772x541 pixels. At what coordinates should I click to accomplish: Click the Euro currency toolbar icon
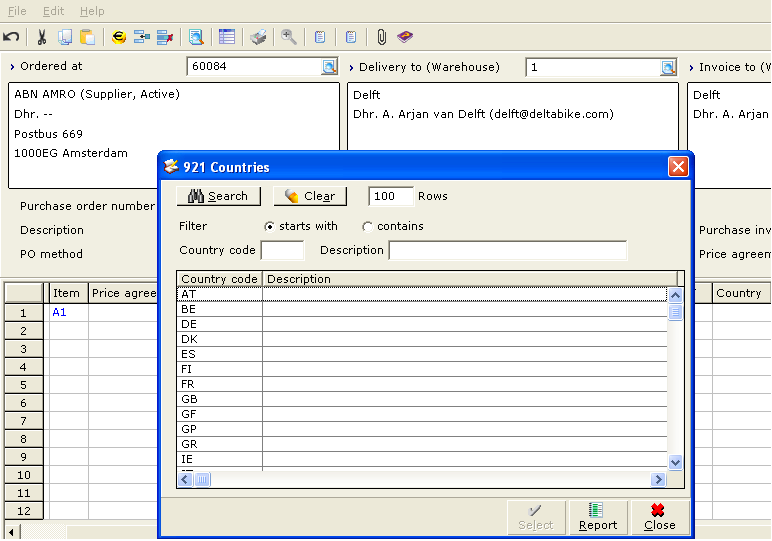(x=119, y=37)
